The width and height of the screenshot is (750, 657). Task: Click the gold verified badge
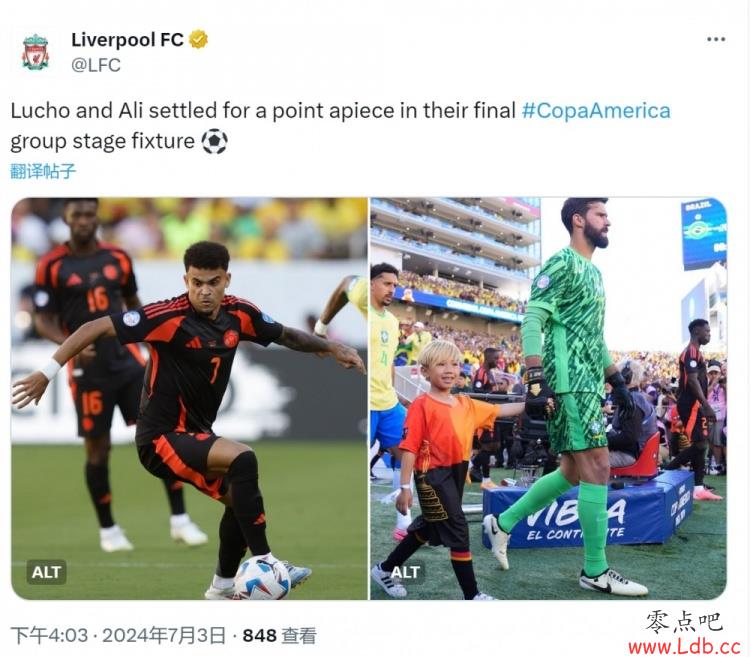198,39
